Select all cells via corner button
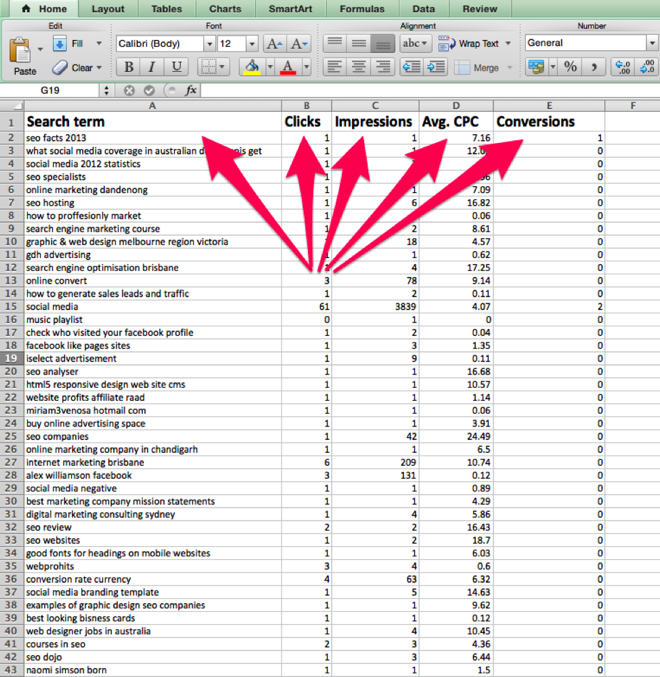Image resolution: width=660 pixels, height=677 pixels. coord(12,106)
